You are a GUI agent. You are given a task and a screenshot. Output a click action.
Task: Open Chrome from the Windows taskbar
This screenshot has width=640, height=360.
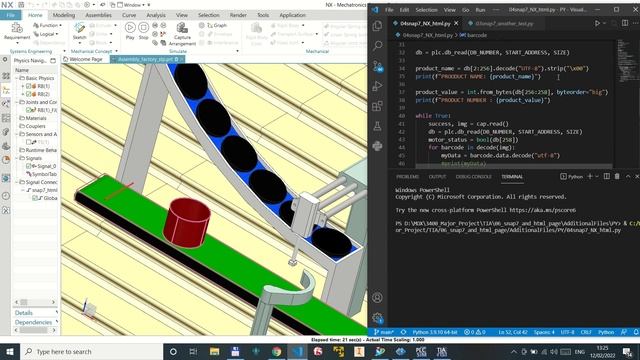pyautogui.click(x=276, y=351)
